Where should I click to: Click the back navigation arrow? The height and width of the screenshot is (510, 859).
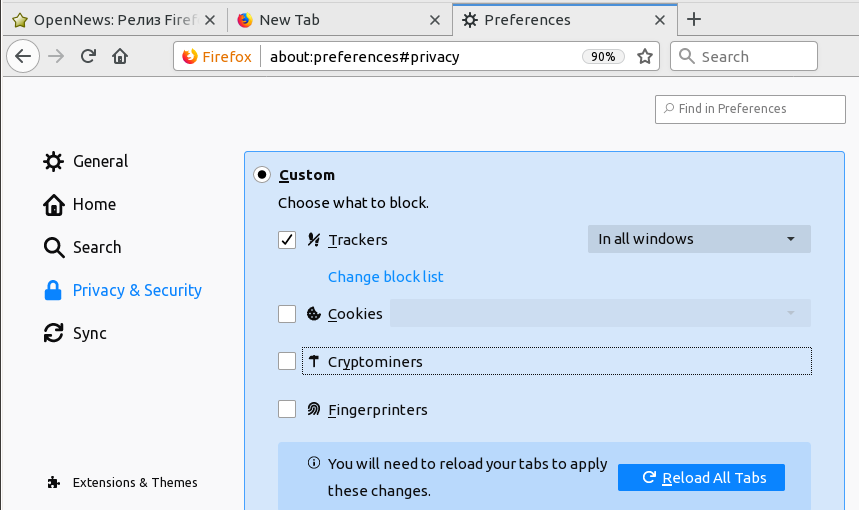[24, 57]
